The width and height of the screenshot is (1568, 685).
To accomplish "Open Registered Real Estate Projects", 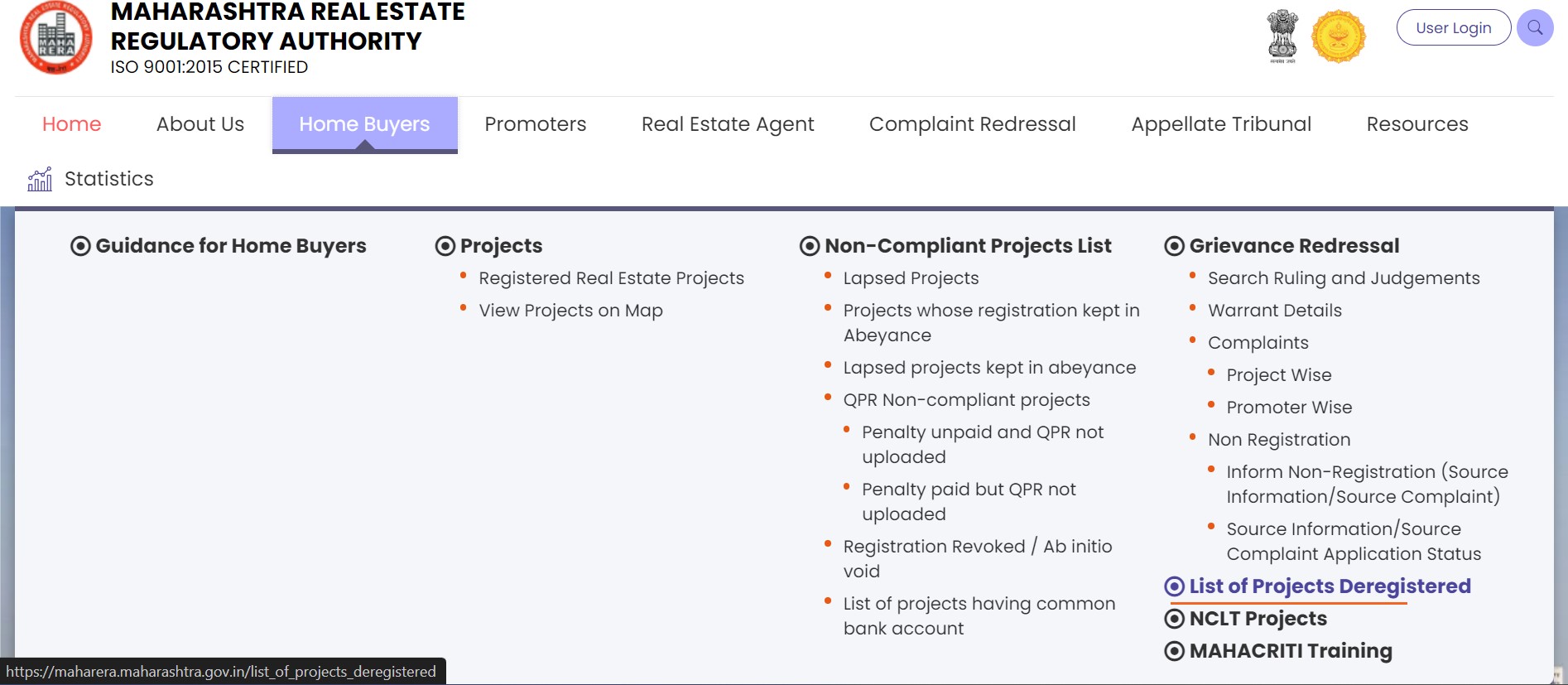I will [x=611, y=278].
